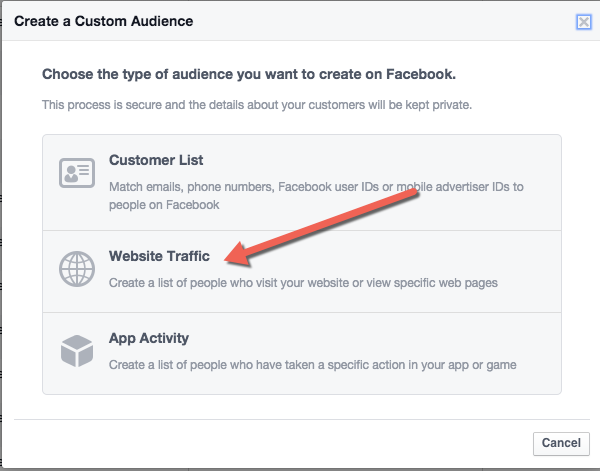
Task: Click the empty dialog header bar beside the title
Action: [383, 21]
